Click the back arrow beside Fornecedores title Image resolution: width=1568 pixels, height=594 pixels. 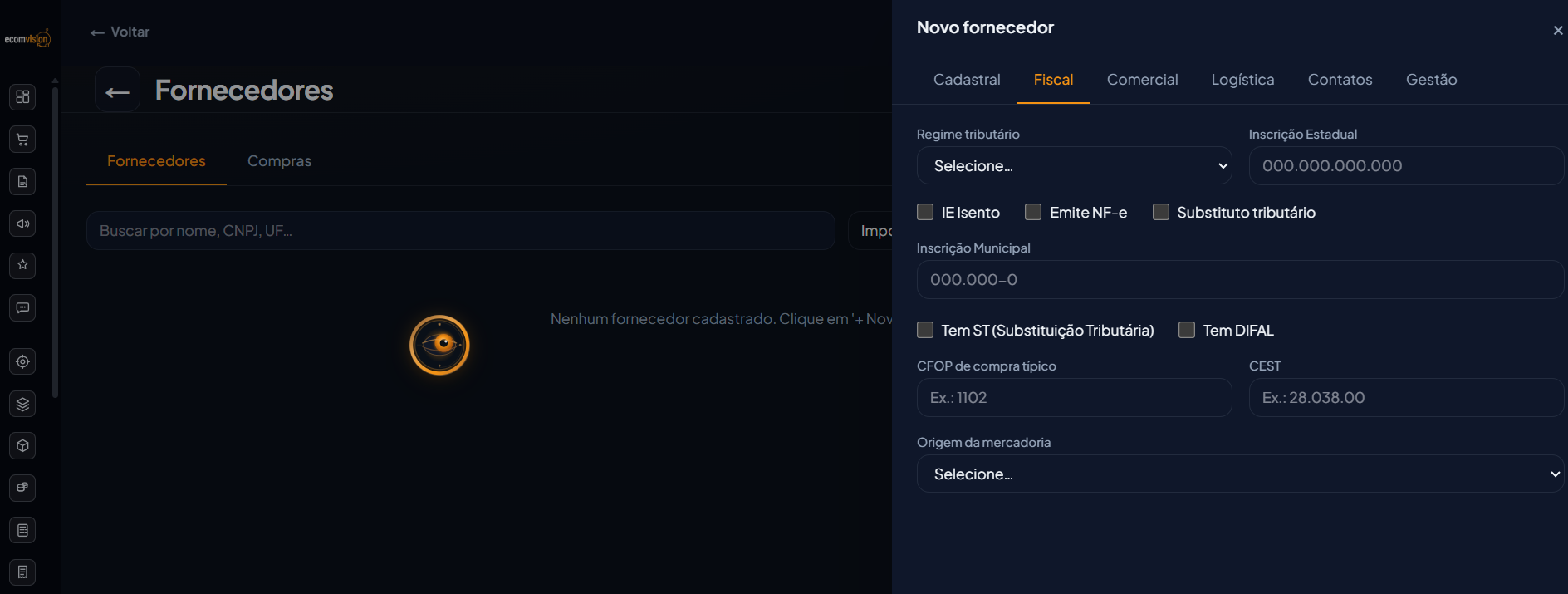tap(117, 91)
